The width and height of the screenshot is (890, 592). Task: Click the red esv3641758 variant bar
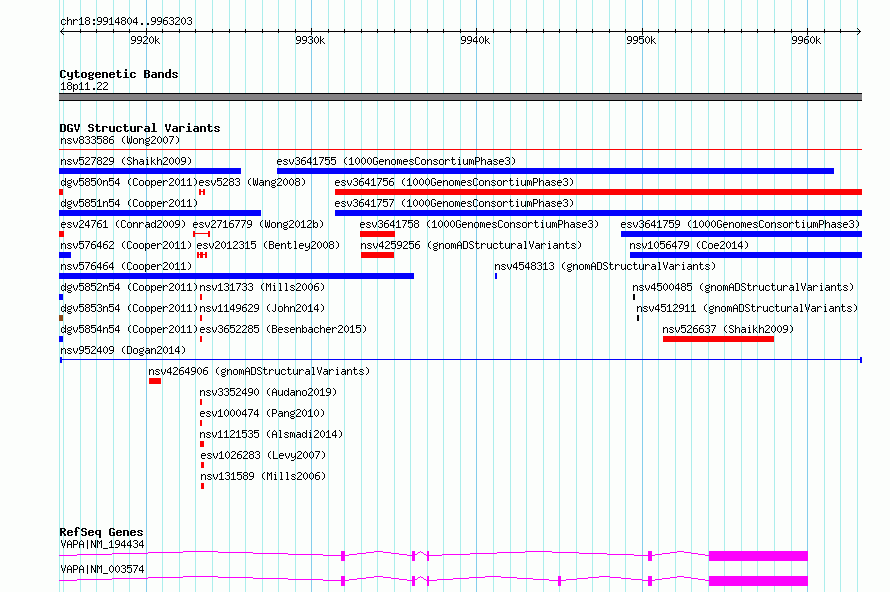point(377,234)
